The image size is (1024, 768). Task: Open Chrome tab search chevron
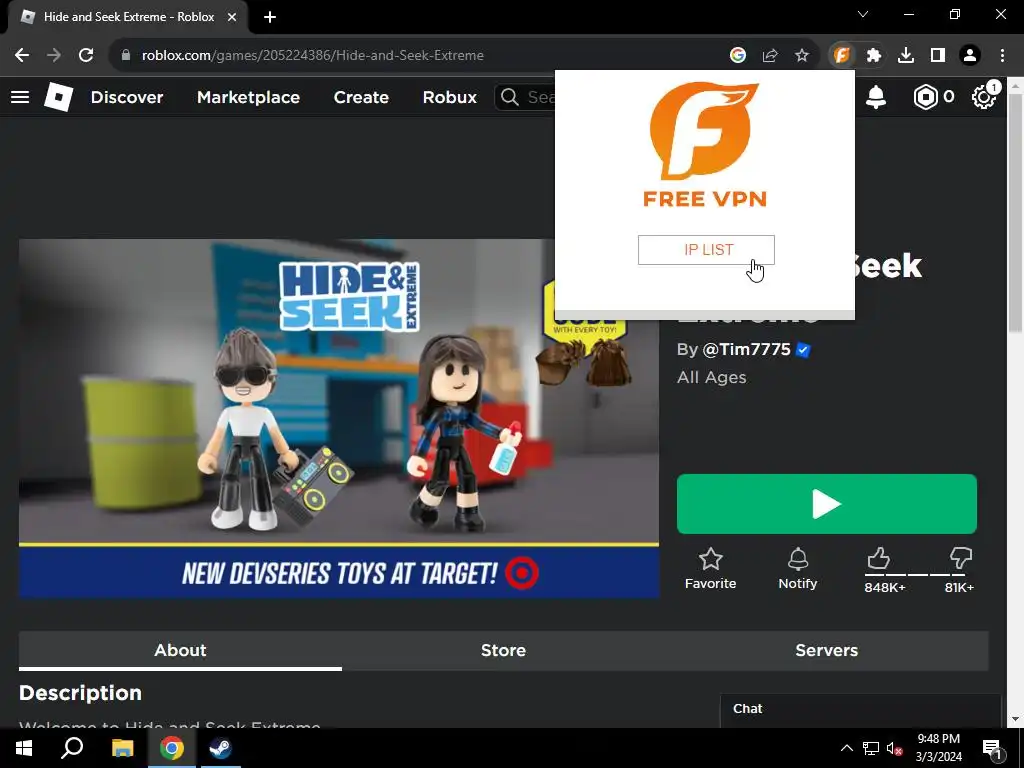click(x=863, y=14)
